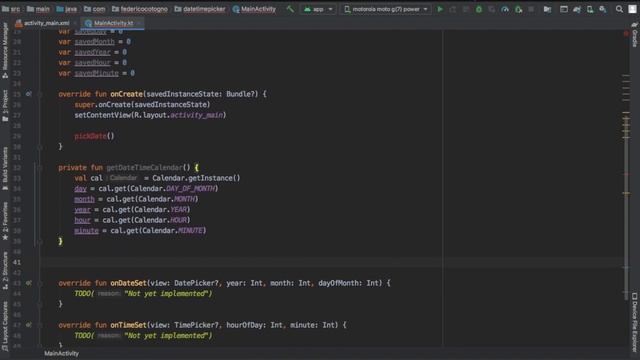
Task: Click datetimepicker in the breadcrumb path
Action: click(x=200, y=9)
